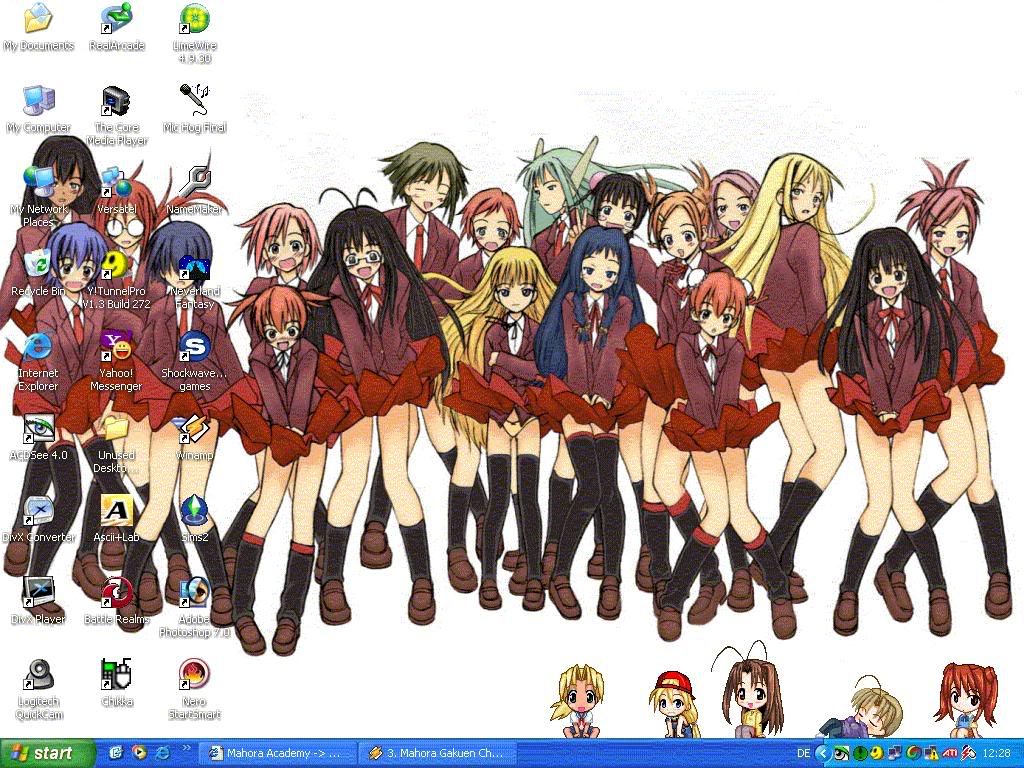Click the DE language bar indicator
The width and height of the screenshot is (1024, 768).
click(x=804, y=753)
